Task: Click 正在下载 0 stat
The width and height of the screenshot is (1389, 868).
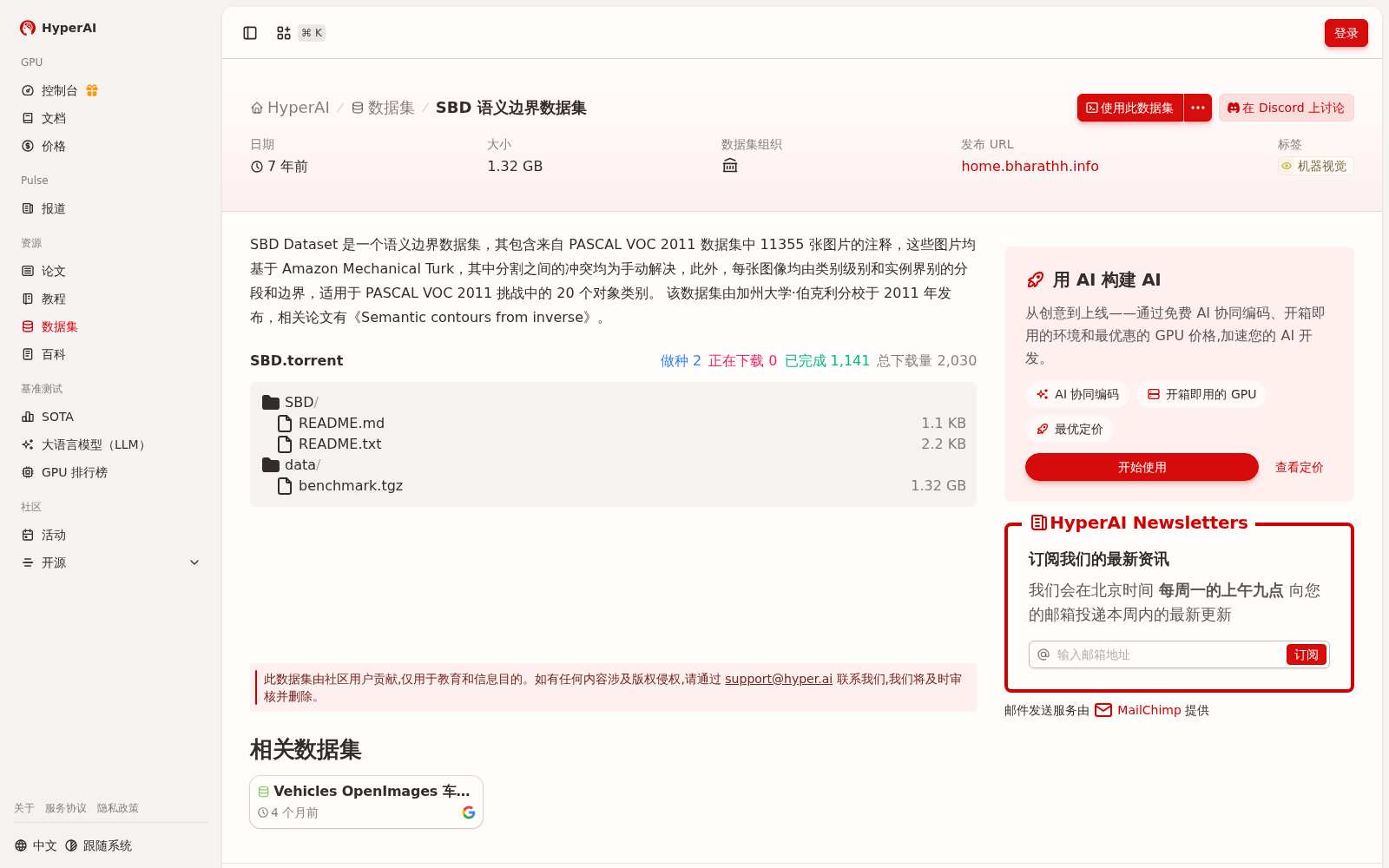Action: coord(743,360)
